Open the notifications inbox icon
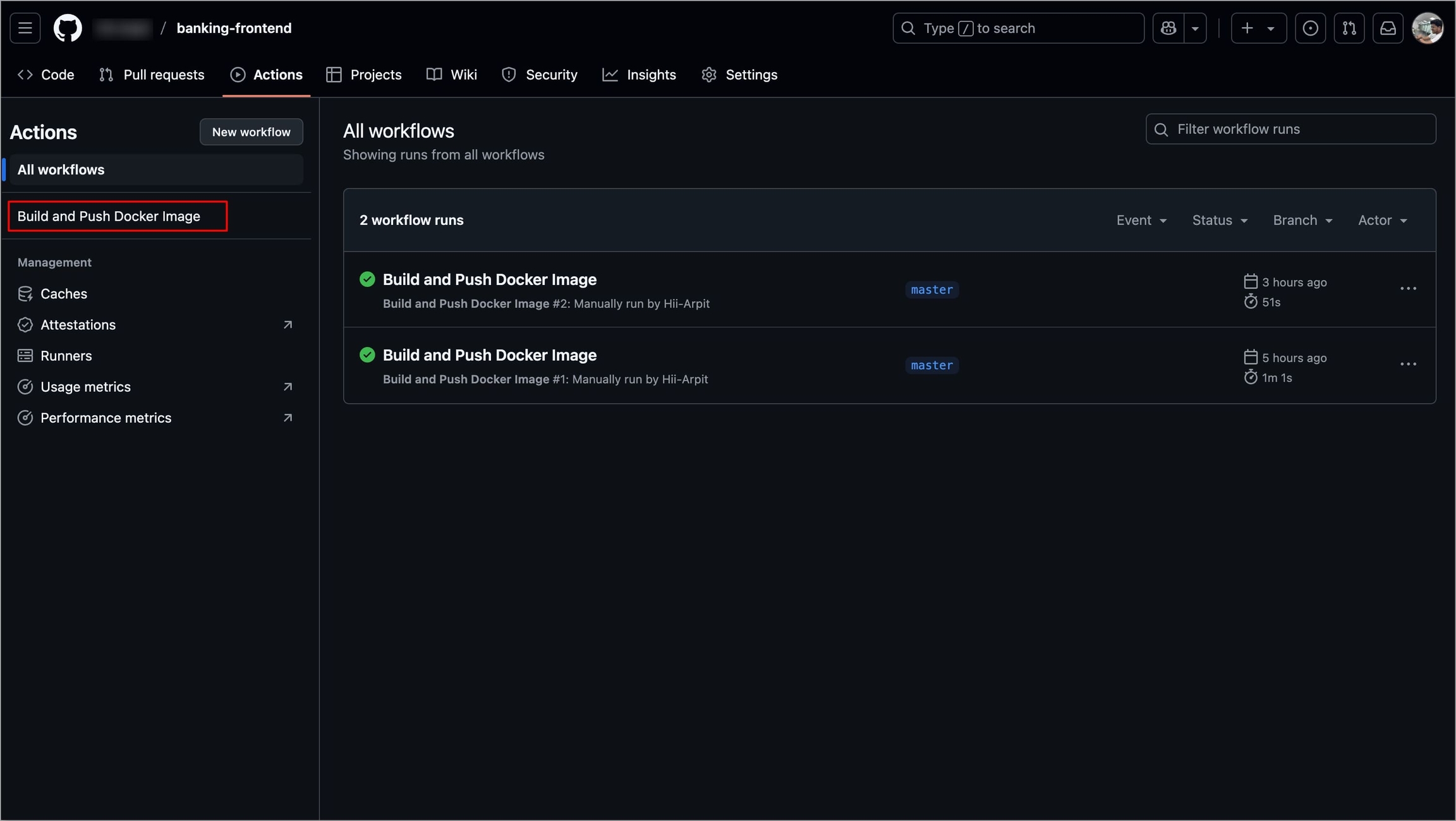Viewport: 1456px width, 821px height. 1388,28
